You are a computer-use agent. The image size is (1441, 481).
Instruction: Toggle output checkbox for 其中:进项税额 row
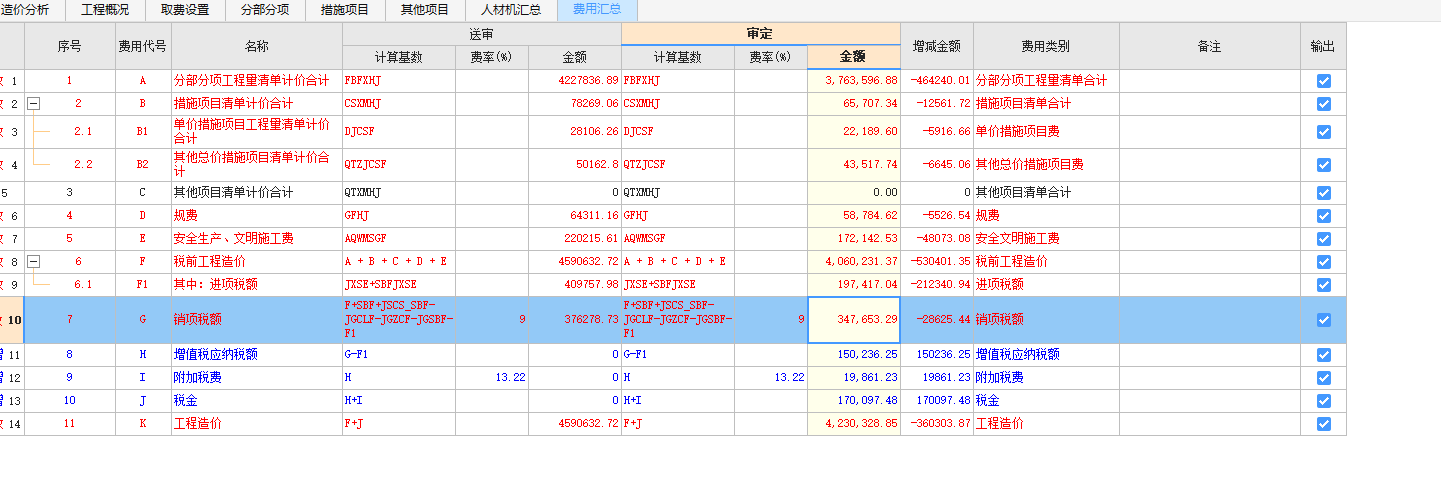1324,285
